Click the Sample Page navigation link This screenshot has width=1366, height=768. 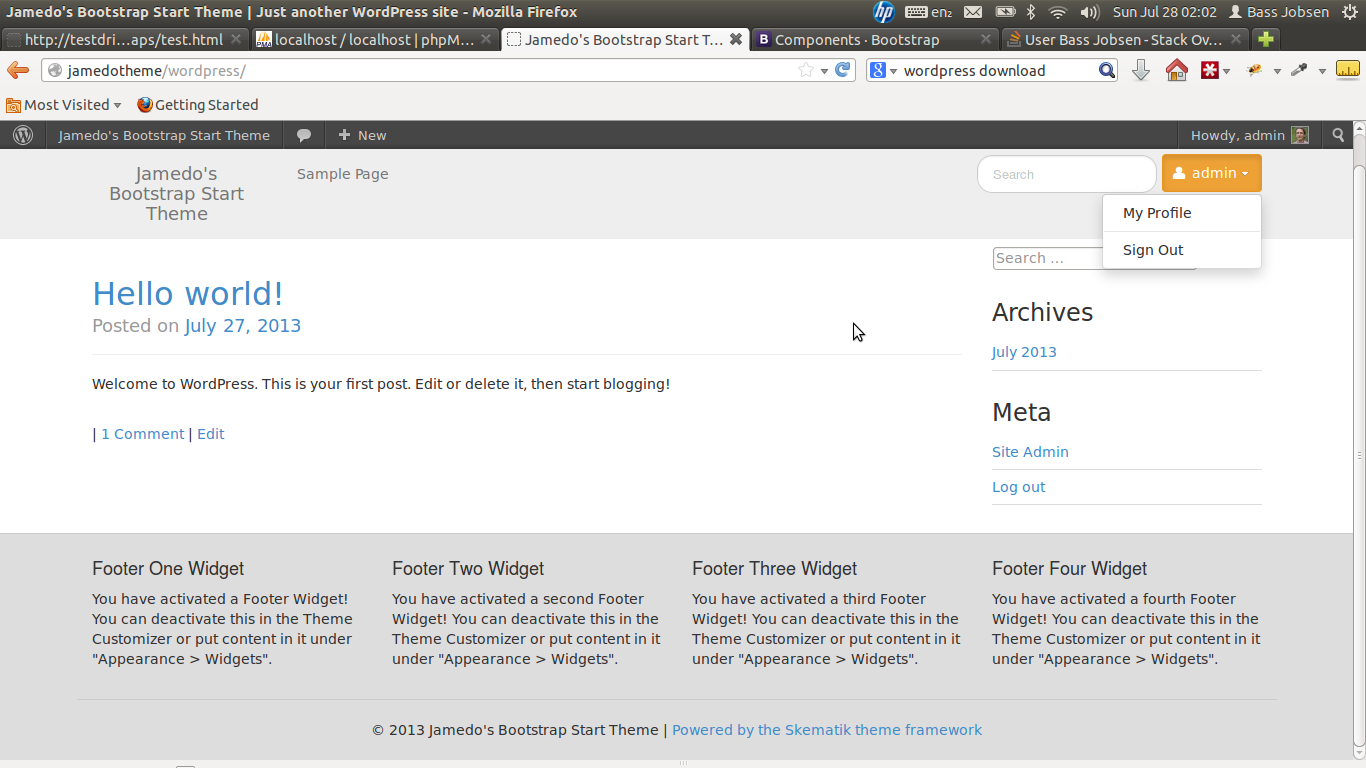[x=343, y=174]
